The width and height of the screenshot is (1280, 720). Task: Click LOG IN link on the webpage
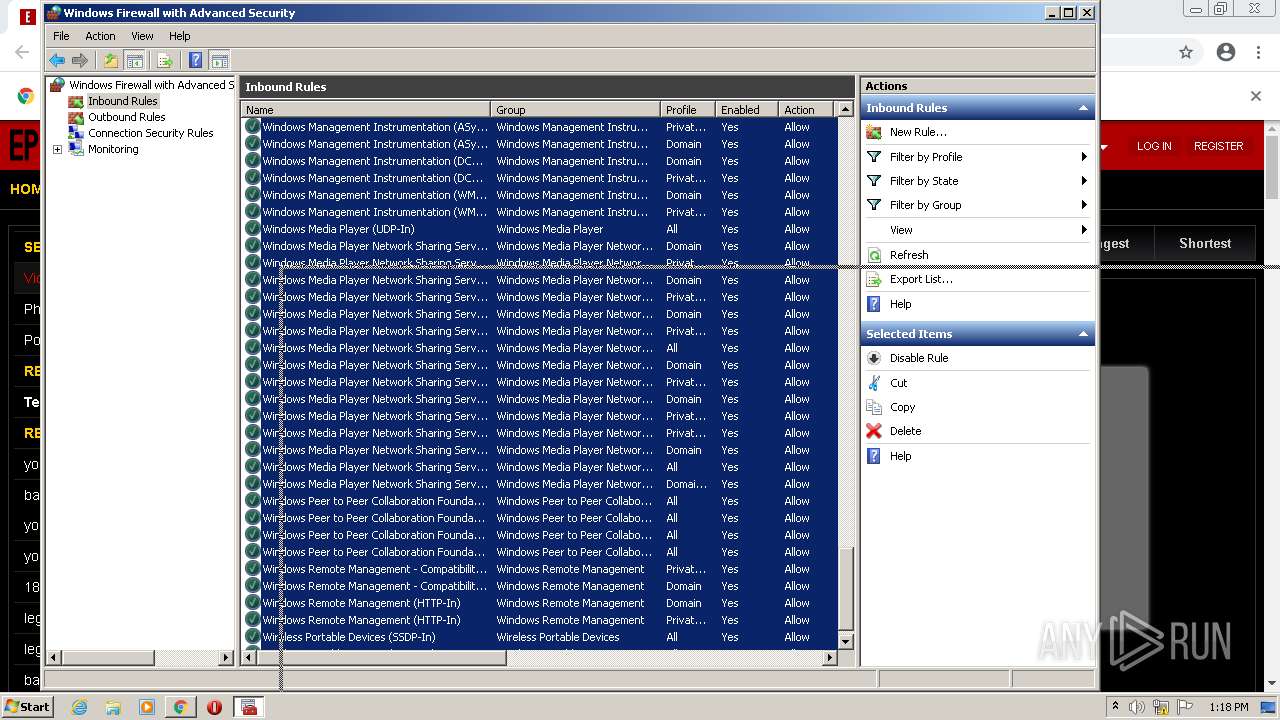(x=1154, y=146)
